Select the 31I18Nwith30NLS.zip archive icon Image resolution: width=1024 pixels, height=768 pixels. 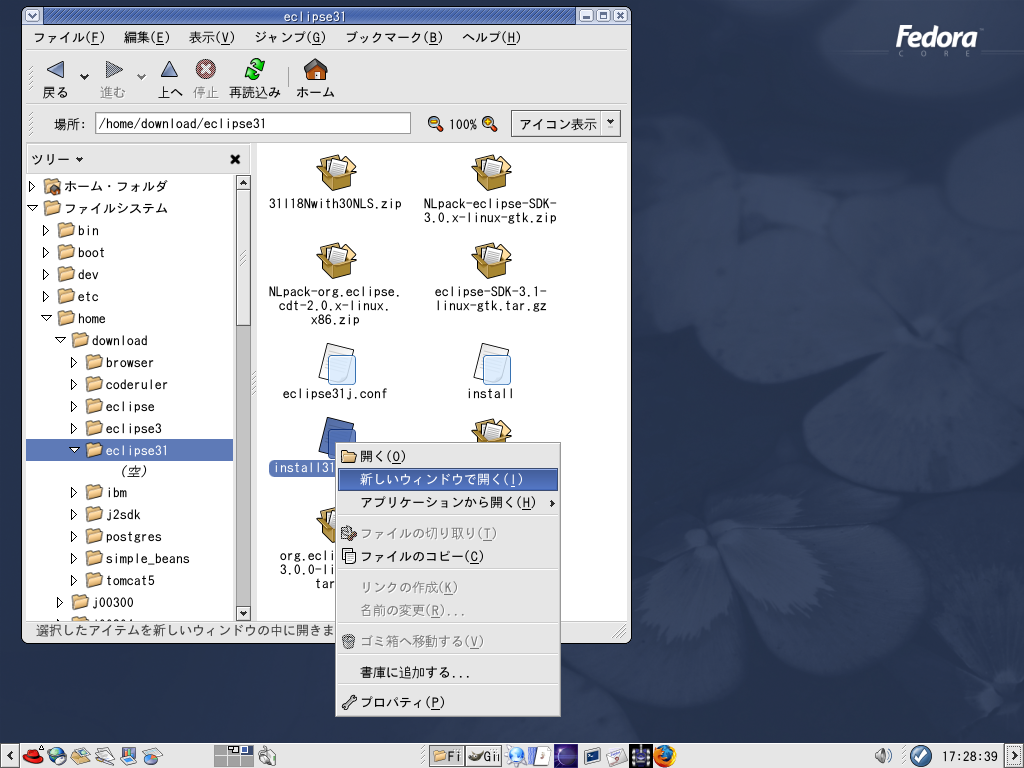point(336,172)
